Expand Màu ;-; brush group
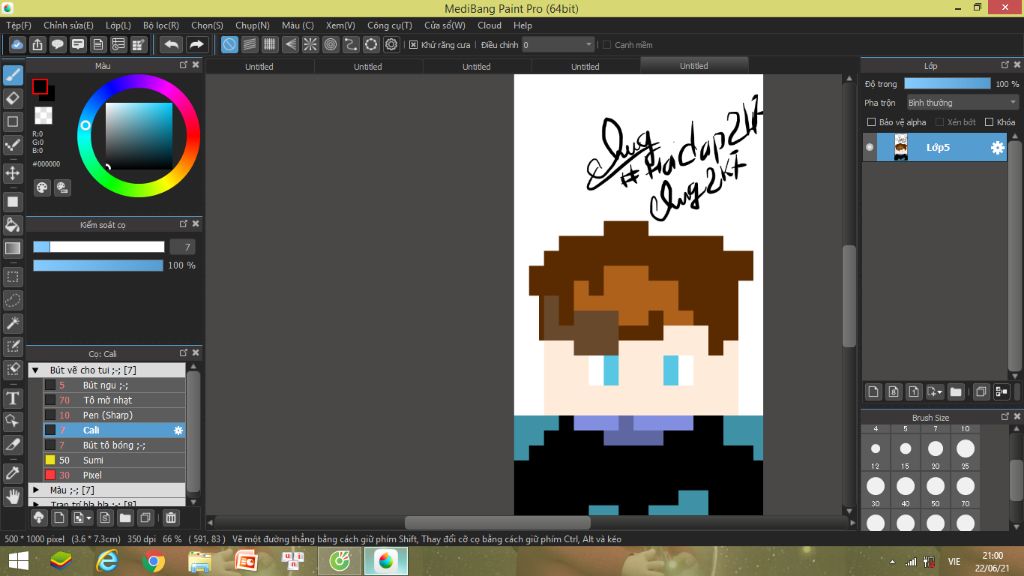The width and height of the screenshot is (1024, 576). click(35, 490)
